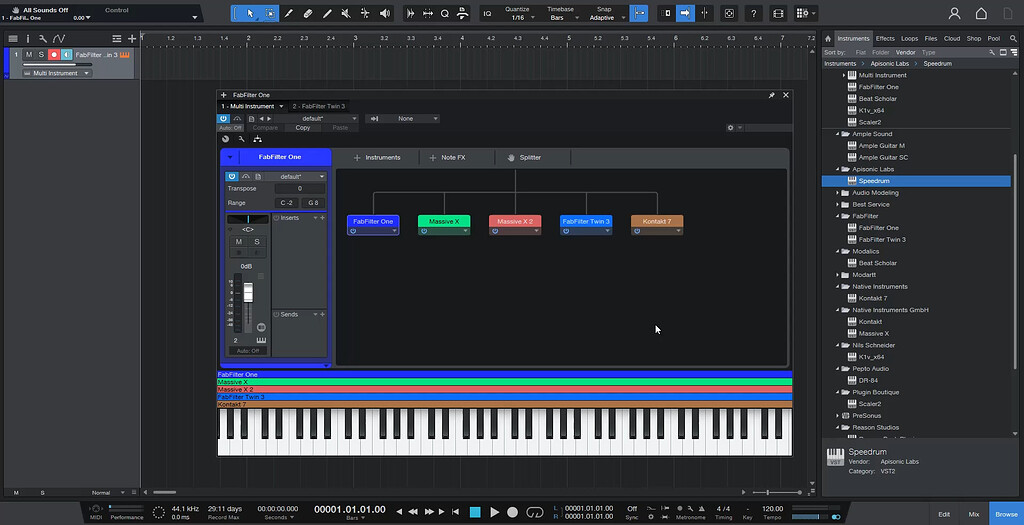Open the Snap Adaptive dropdown
1024x525 pixels.
coord(605,18)
